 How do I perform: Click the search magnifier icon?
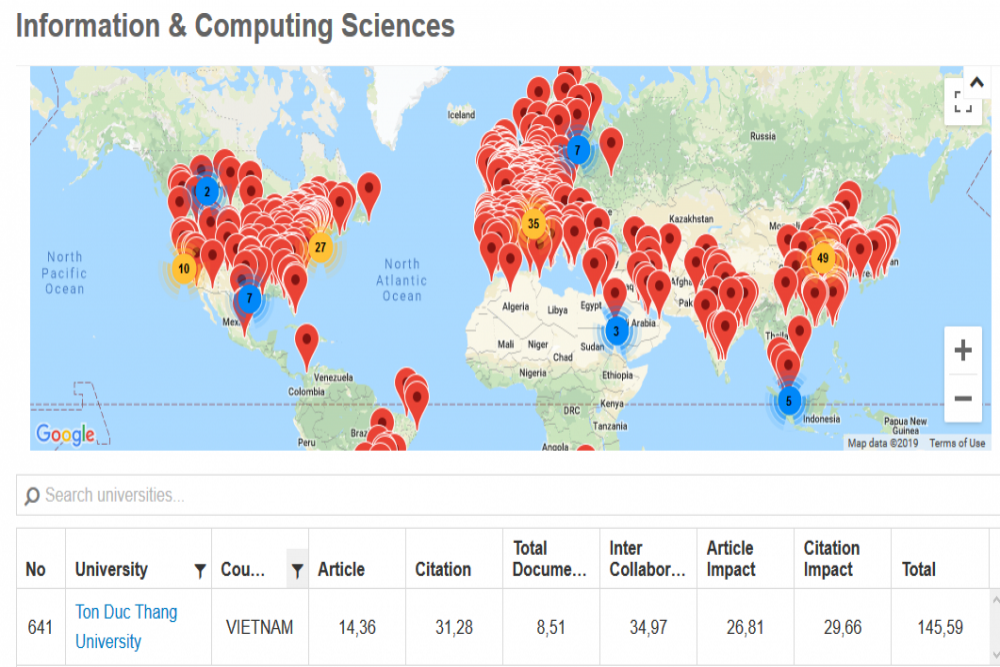(x=31, y=496)
